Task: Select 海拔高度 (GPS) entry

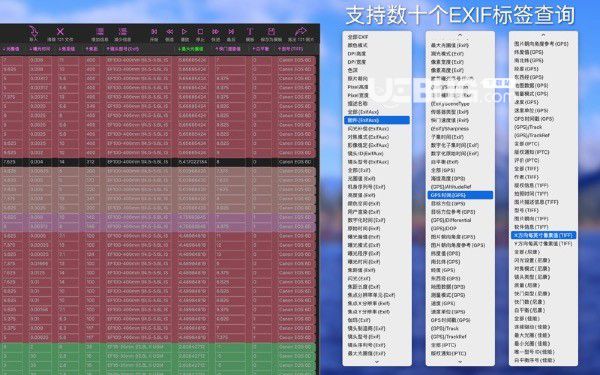Action: pos(448,179)
